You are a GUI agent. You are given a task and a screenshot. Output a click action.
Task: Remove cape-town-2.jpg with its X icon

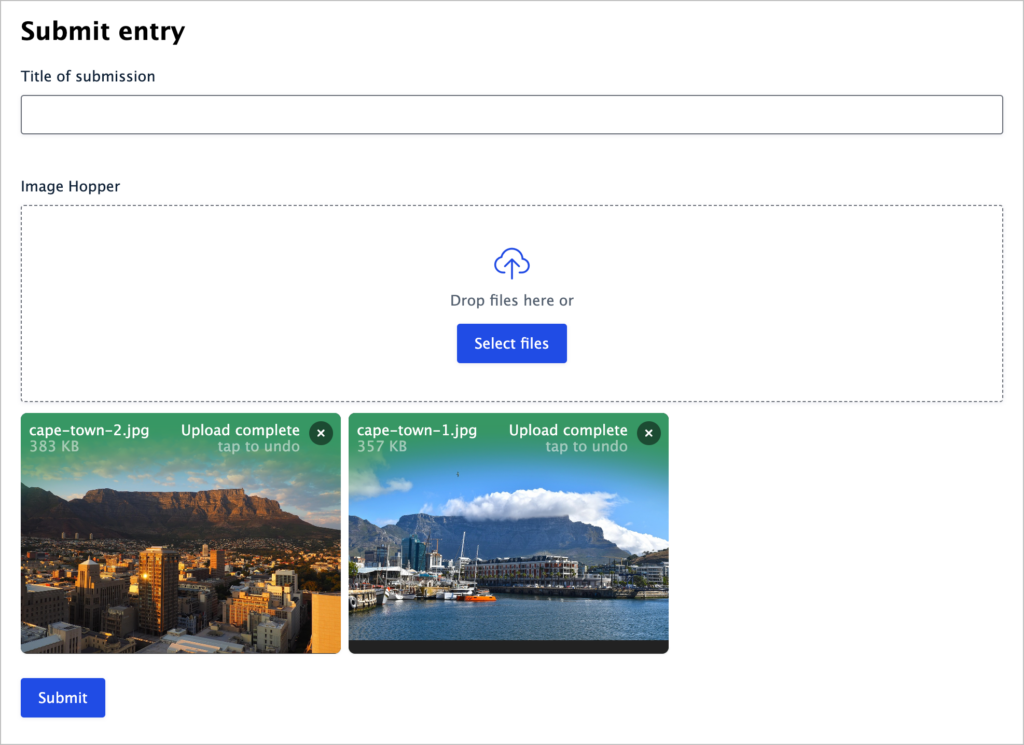pos(321,433)
